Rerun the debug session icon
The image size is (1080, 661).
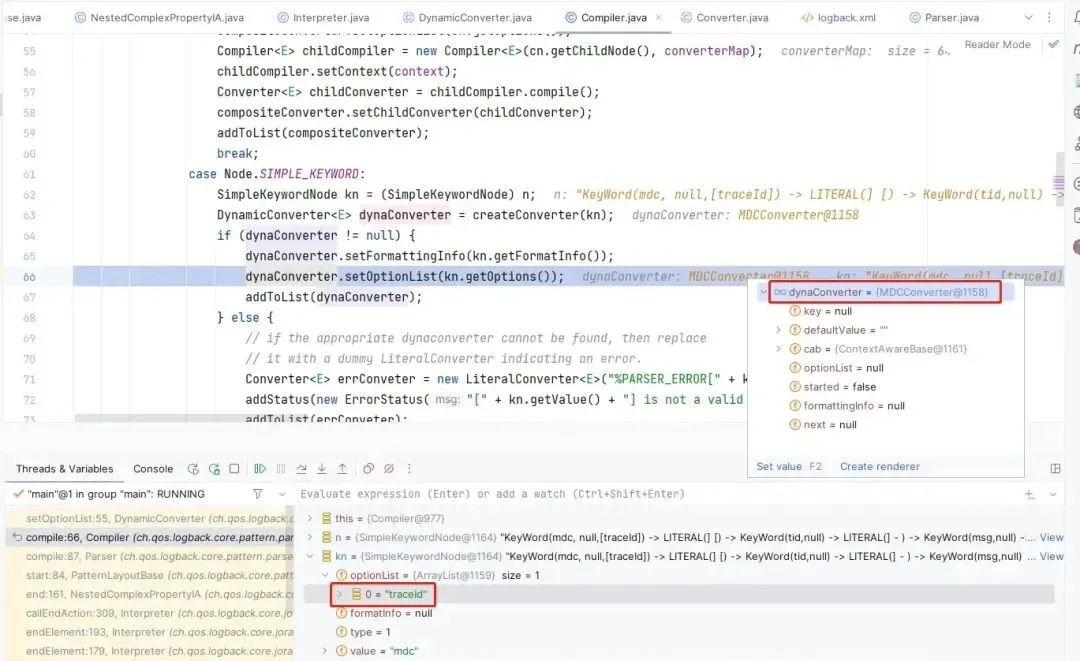coord(193,469)
